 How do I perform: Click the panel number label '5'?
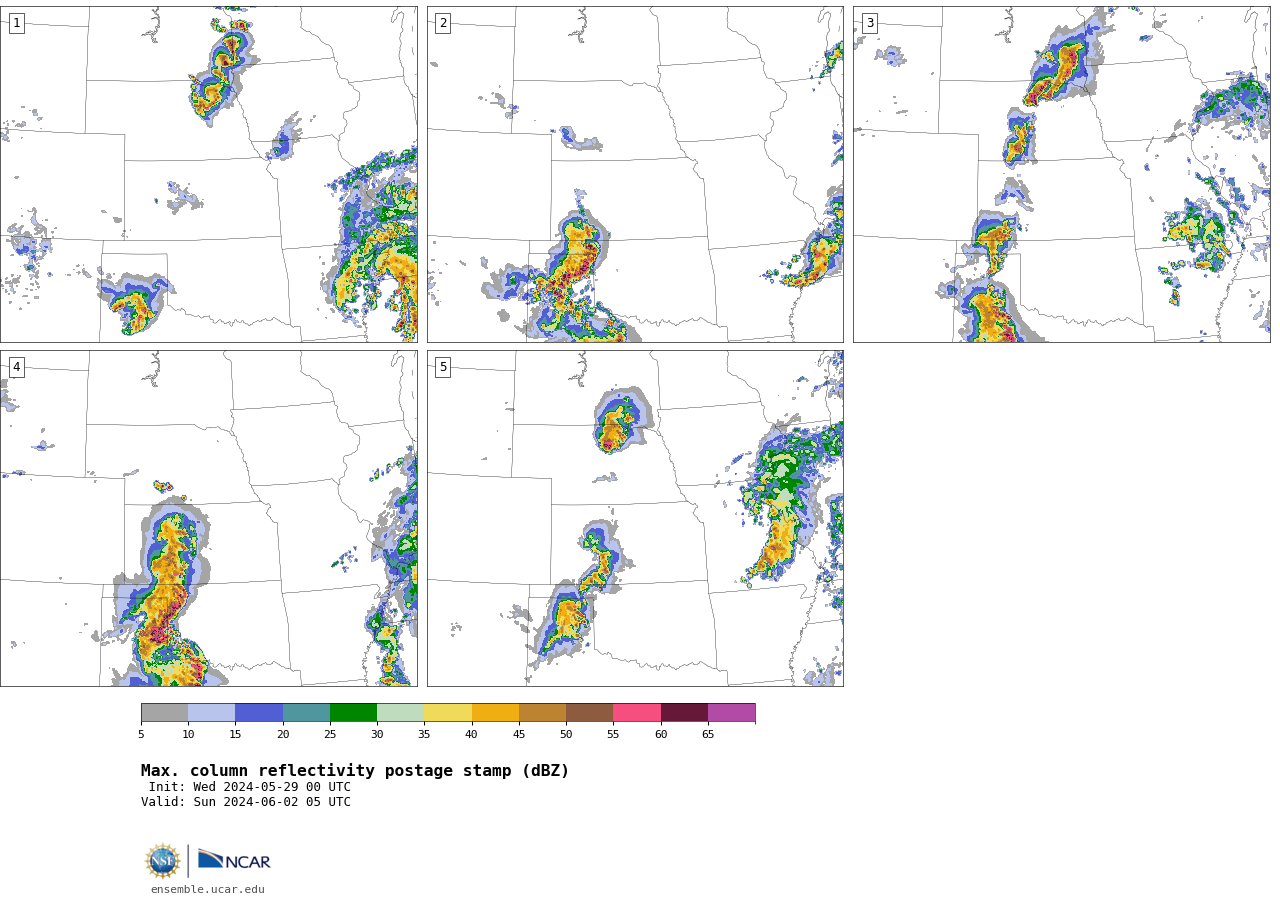point(443,367)
